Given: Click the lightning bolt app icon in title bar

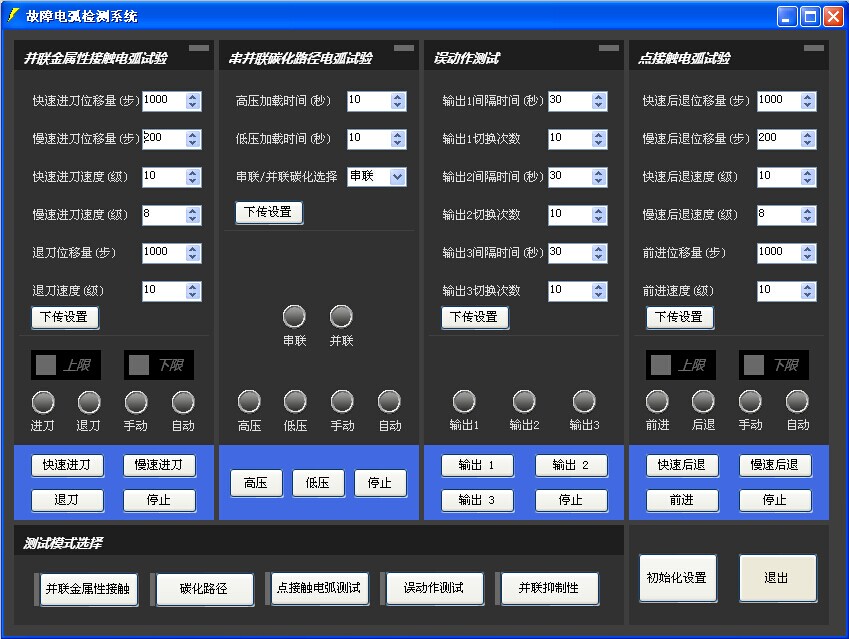Looking at the screenshot, I should click(x=13, y=16).
